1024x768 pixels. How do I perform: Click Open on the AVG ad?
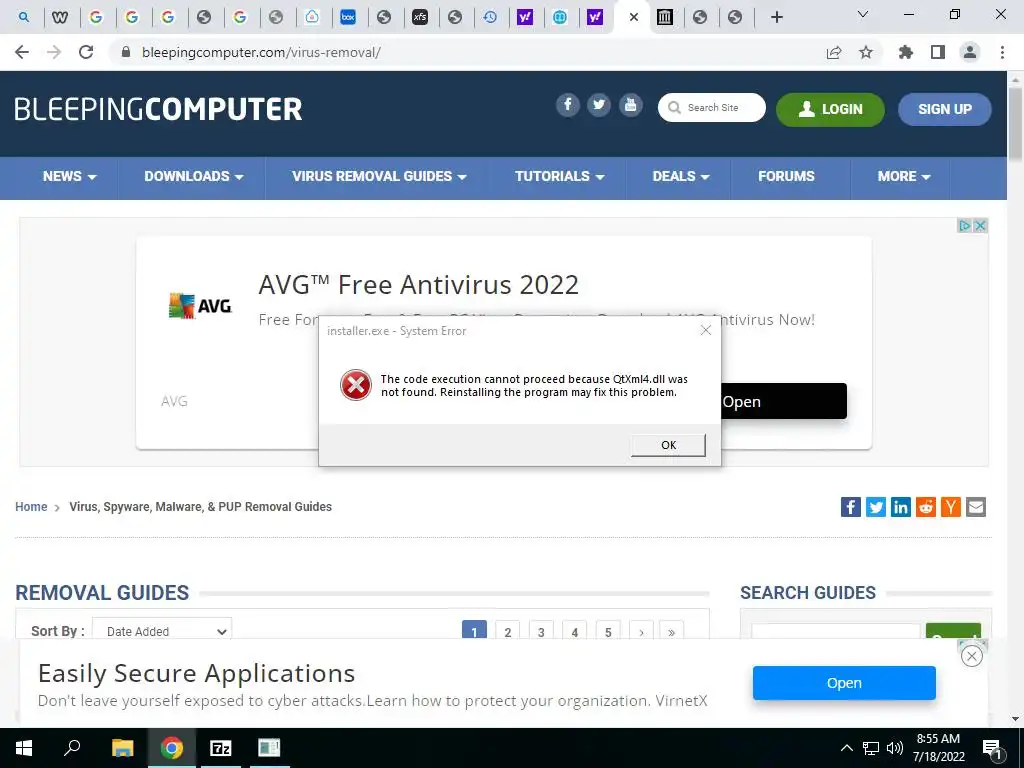click(783, 401)
